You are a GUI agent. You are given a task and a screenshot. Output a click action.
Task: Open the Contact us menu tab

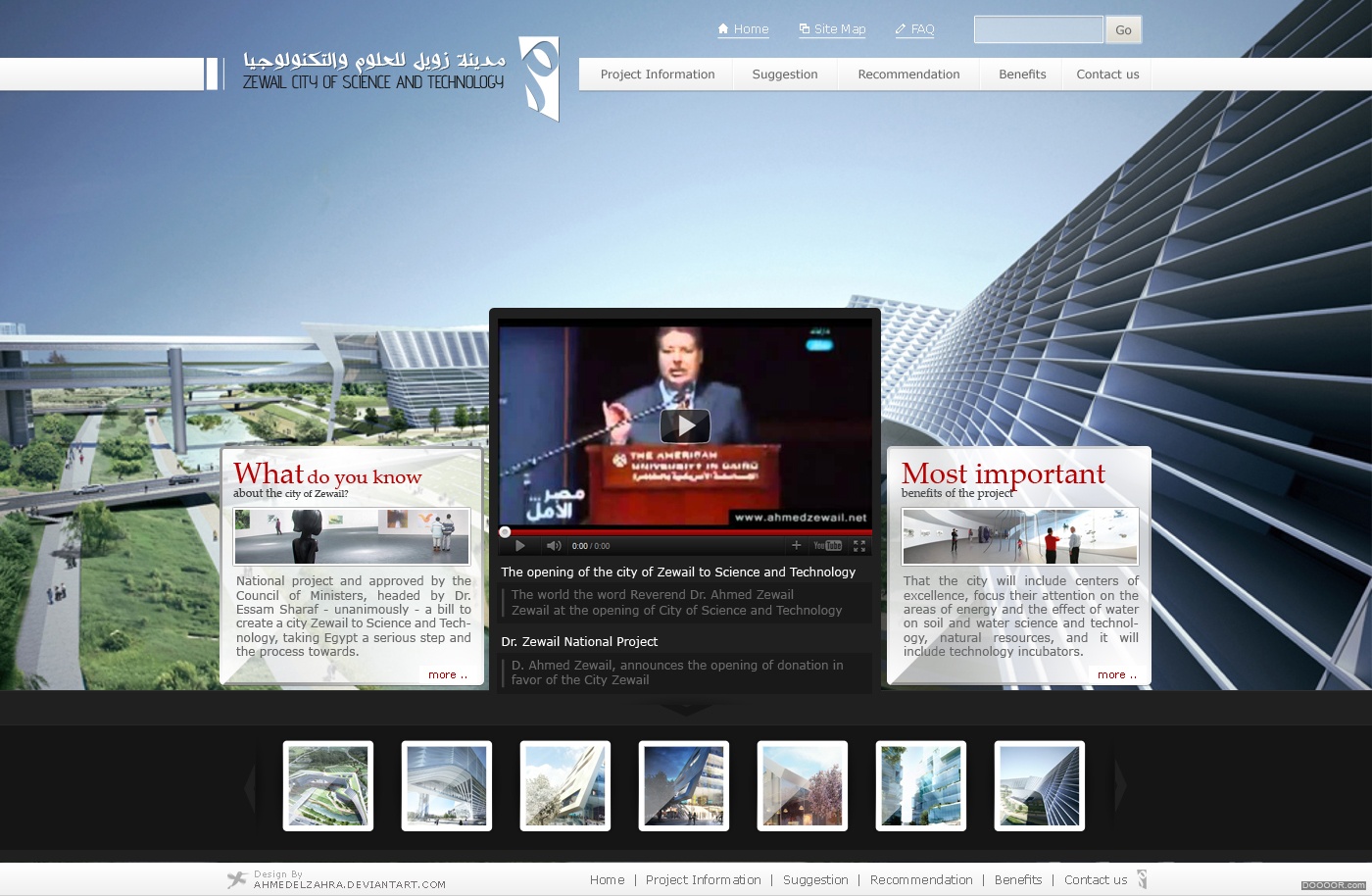click(x=1107, y=75)
